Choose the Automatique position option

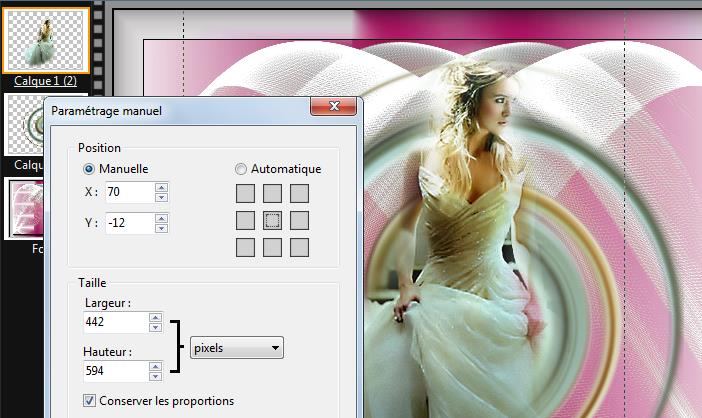click(241, 169)
